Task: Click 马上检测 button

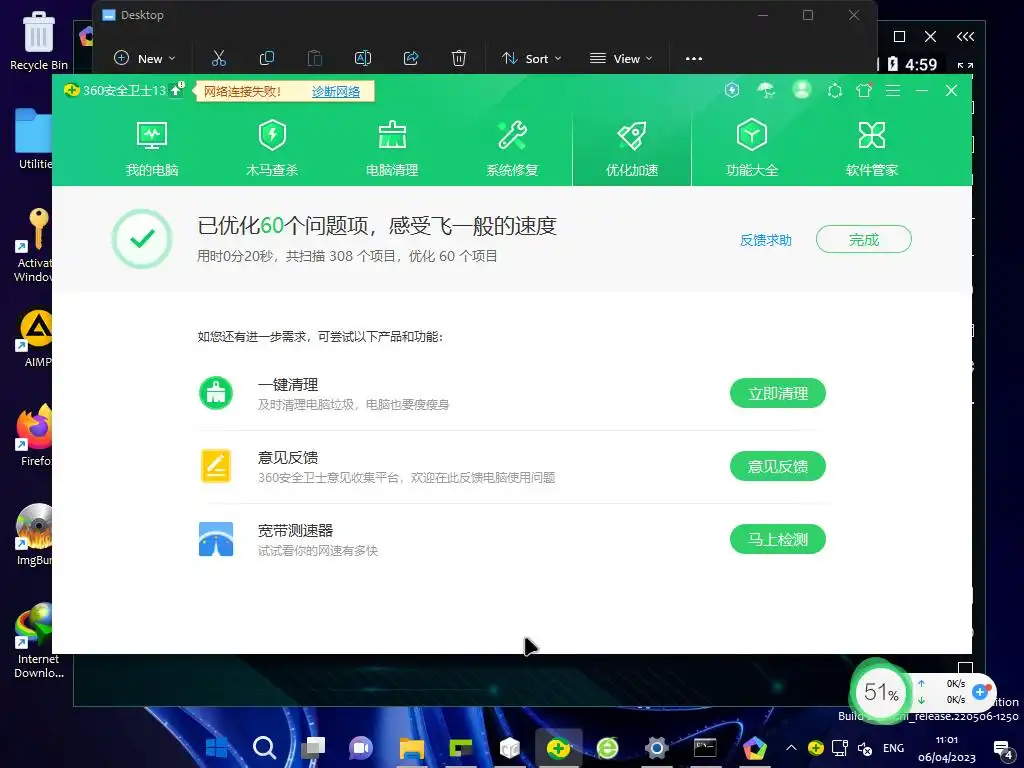Action: pos(778,539)
